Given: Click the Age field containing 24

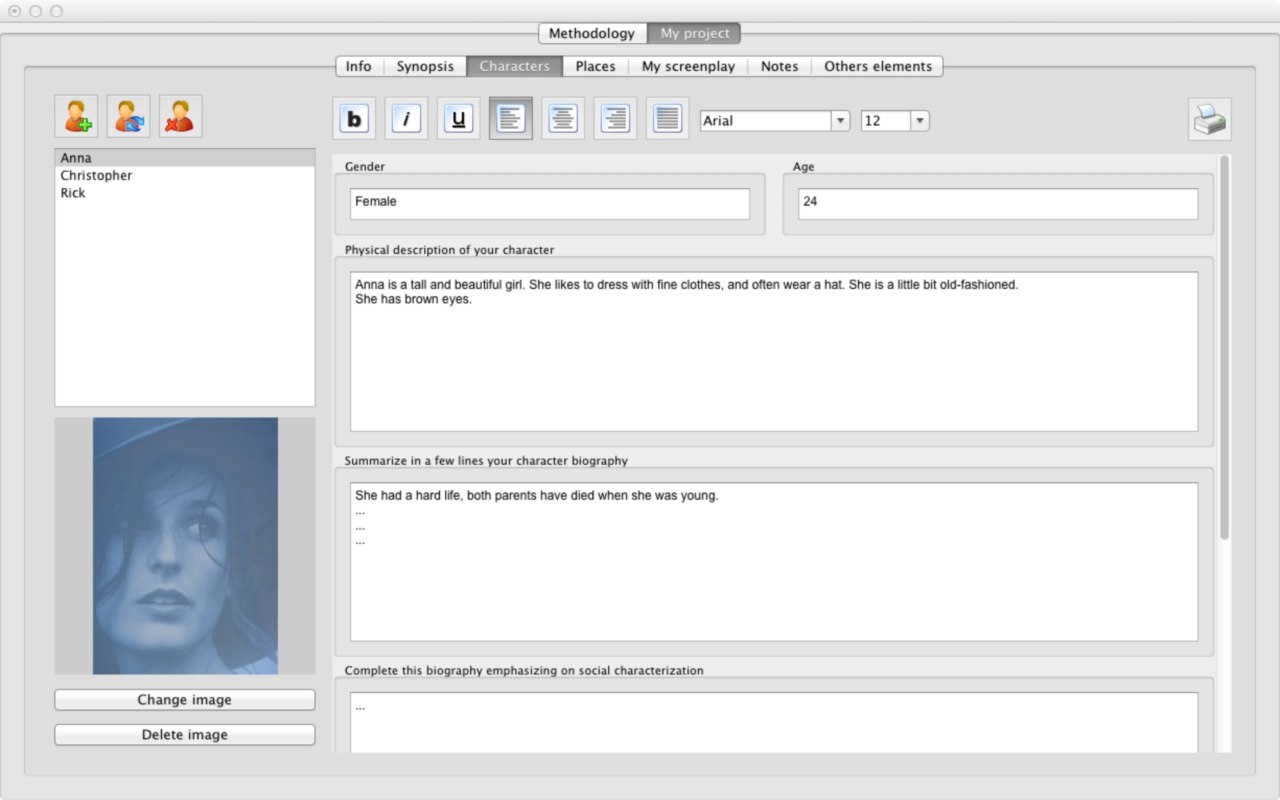Looking at the screenshot, I should (x=998, y=204).
